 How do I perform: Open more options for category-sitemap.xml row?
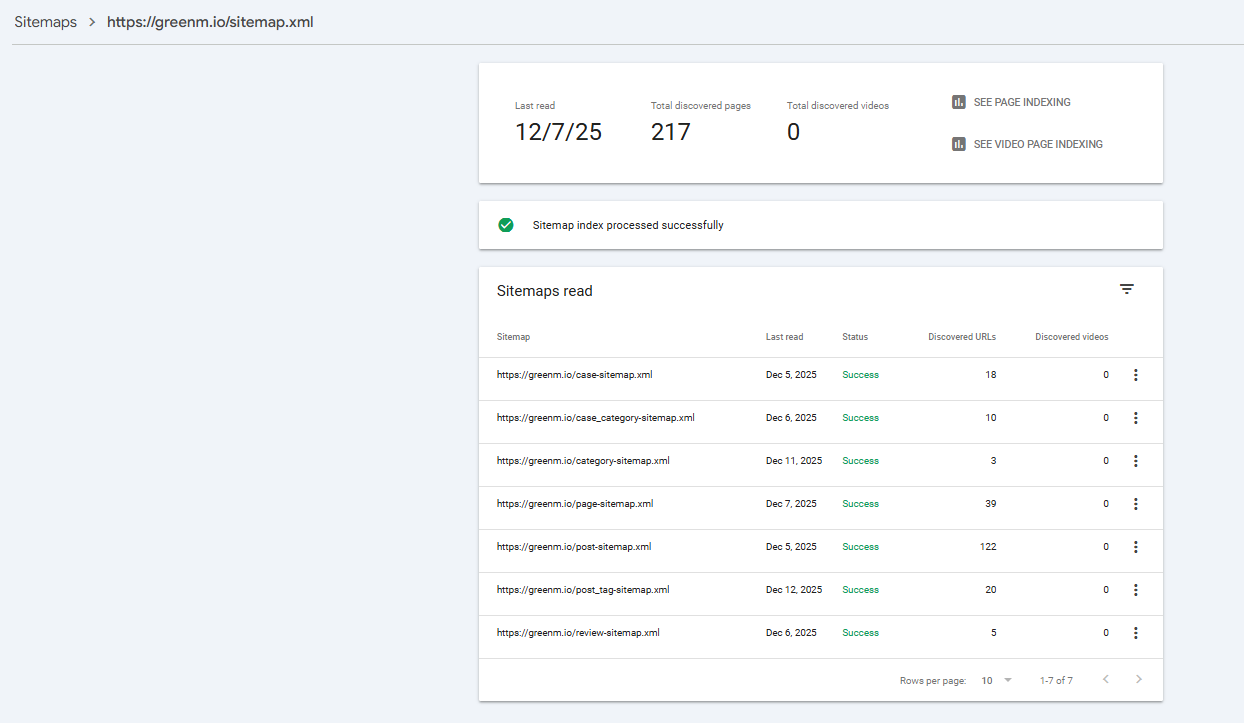coord(1135,461)
